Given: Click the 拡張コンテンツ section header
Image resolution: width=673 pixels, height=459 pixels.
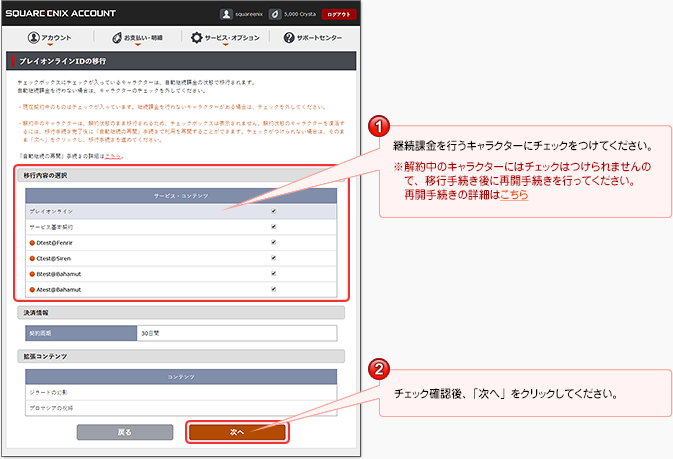Looking at the screenshot, I should point(181,356).
